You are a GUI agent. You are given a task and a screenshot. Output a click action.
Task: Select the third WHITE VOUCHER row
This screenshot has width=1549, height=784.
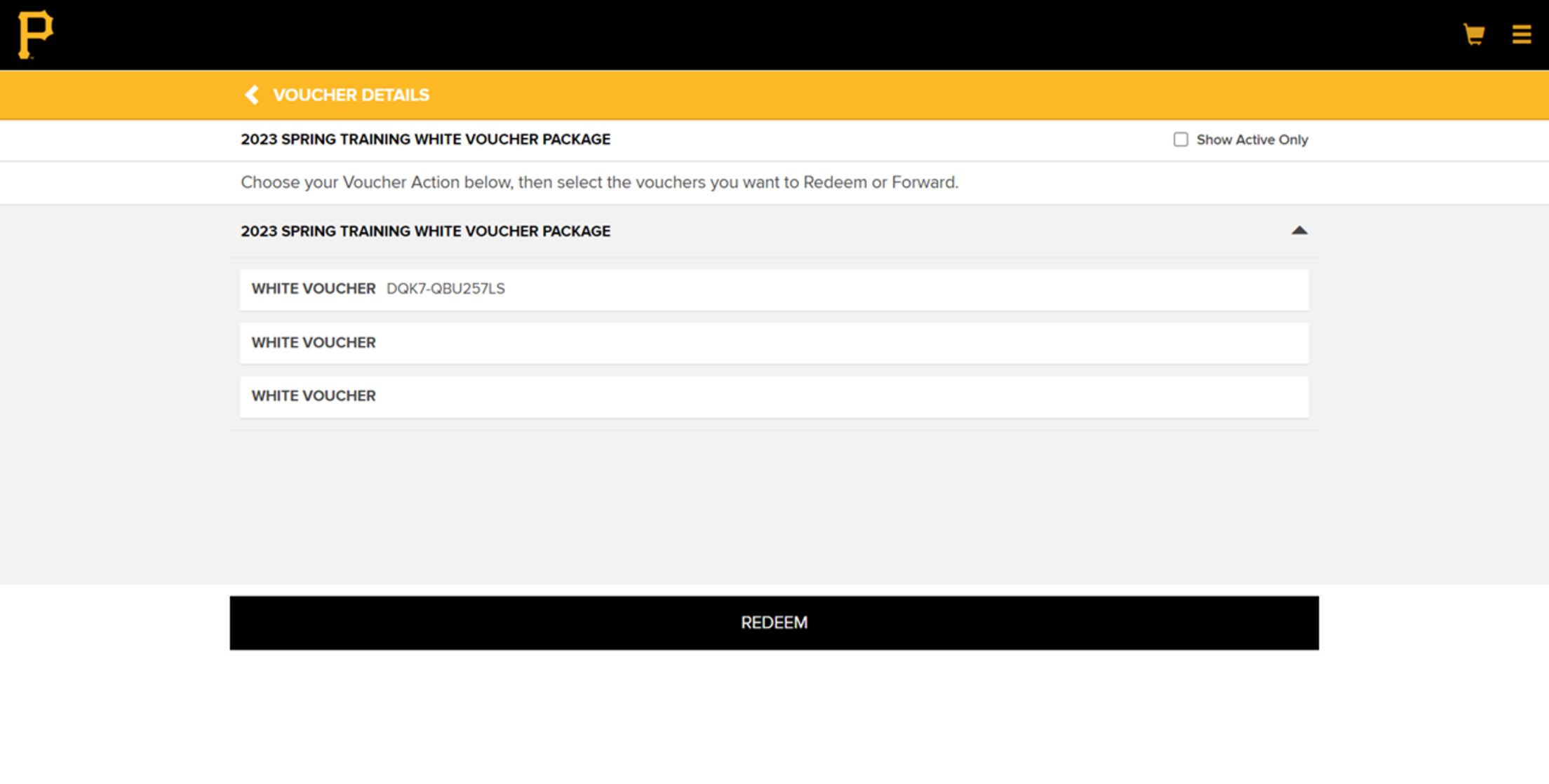[x=772, y=396]
